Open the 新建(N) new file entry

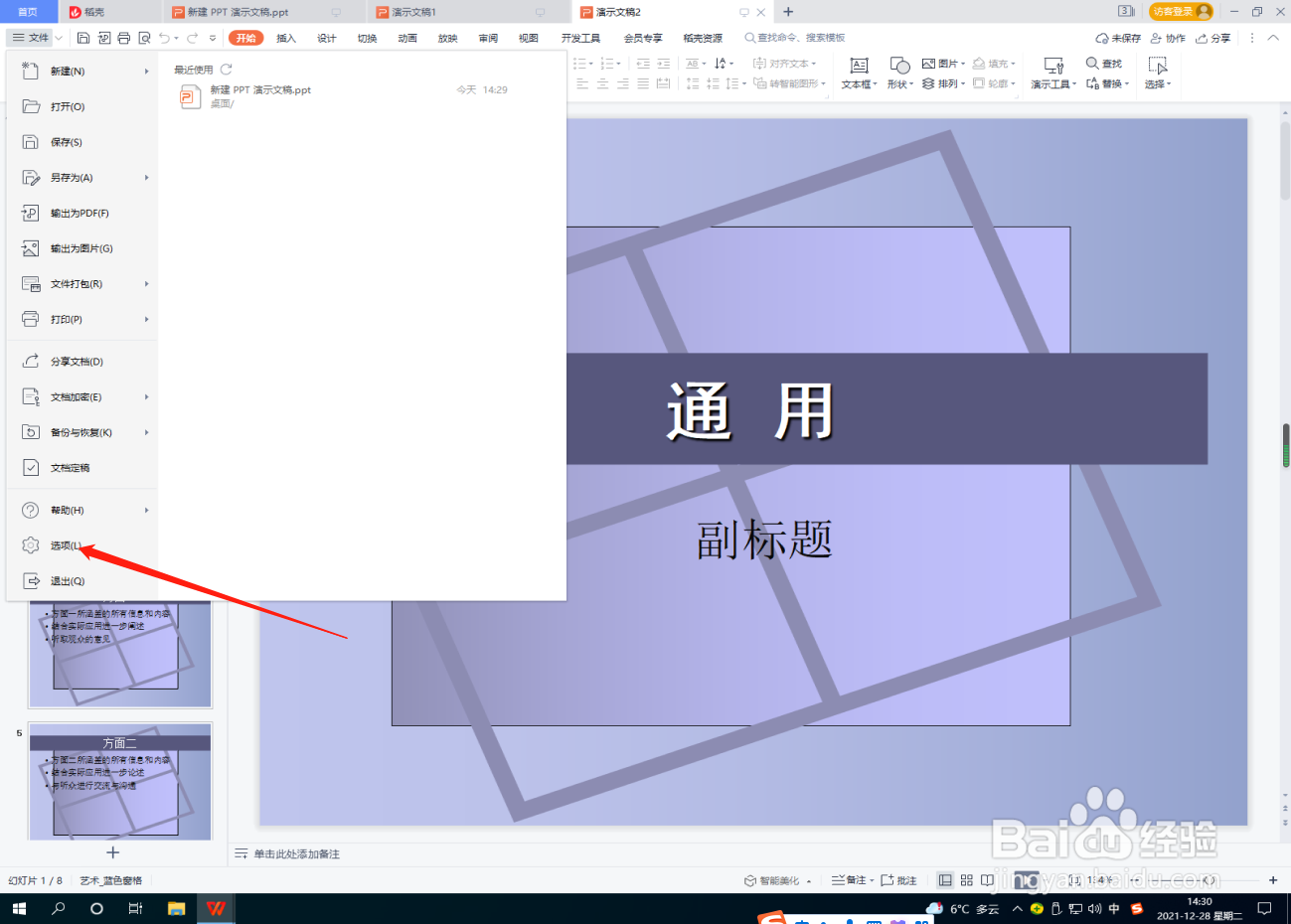pos(82,72)
